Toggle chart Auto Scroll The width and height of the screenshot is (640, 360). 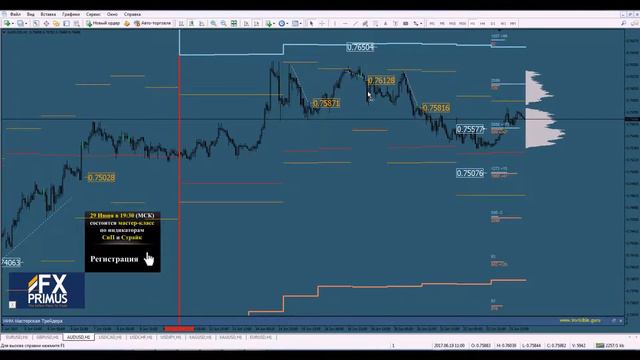click(246, 24)
